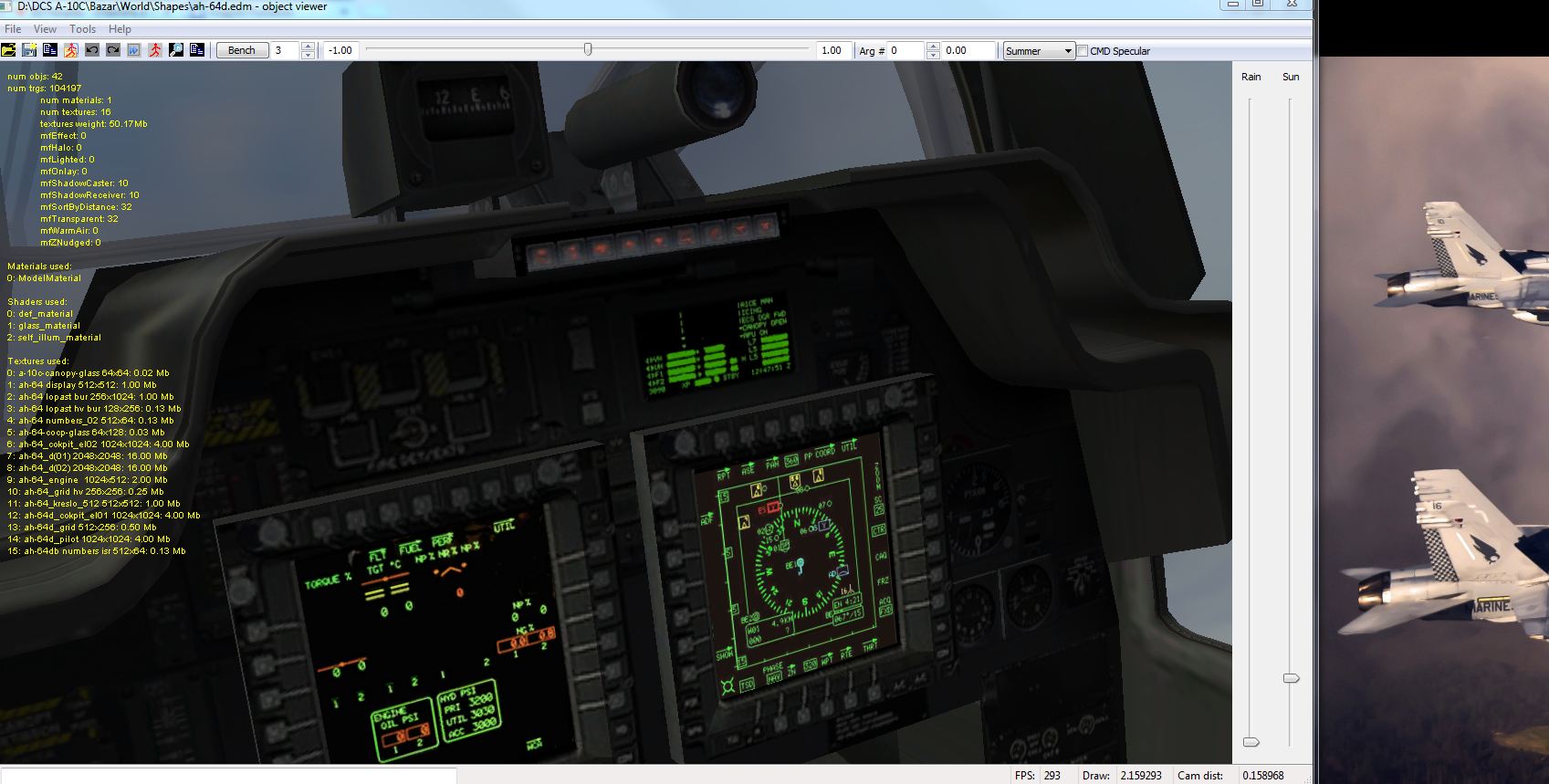Click the argument value field 0.00

pyautogui.click(x=968, y=50)
